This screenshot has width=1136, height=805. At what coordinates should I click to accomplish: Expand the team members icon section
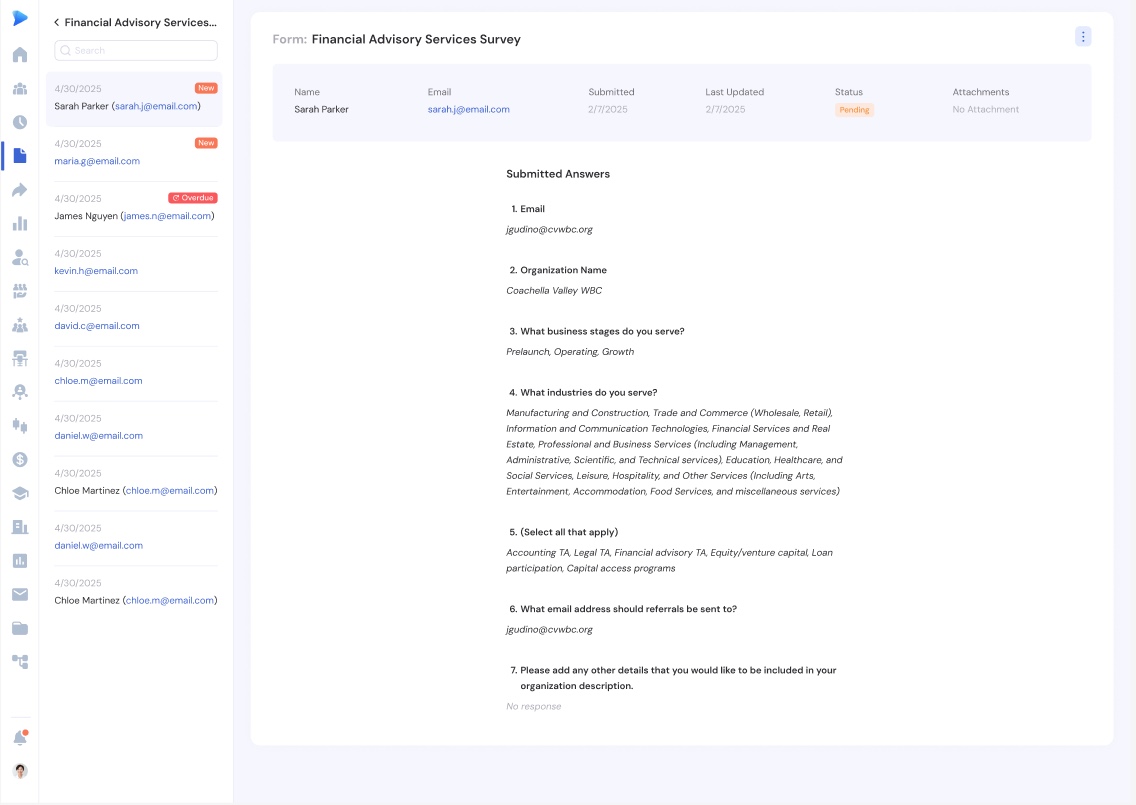pyautogui.click(x=19, y=88)
